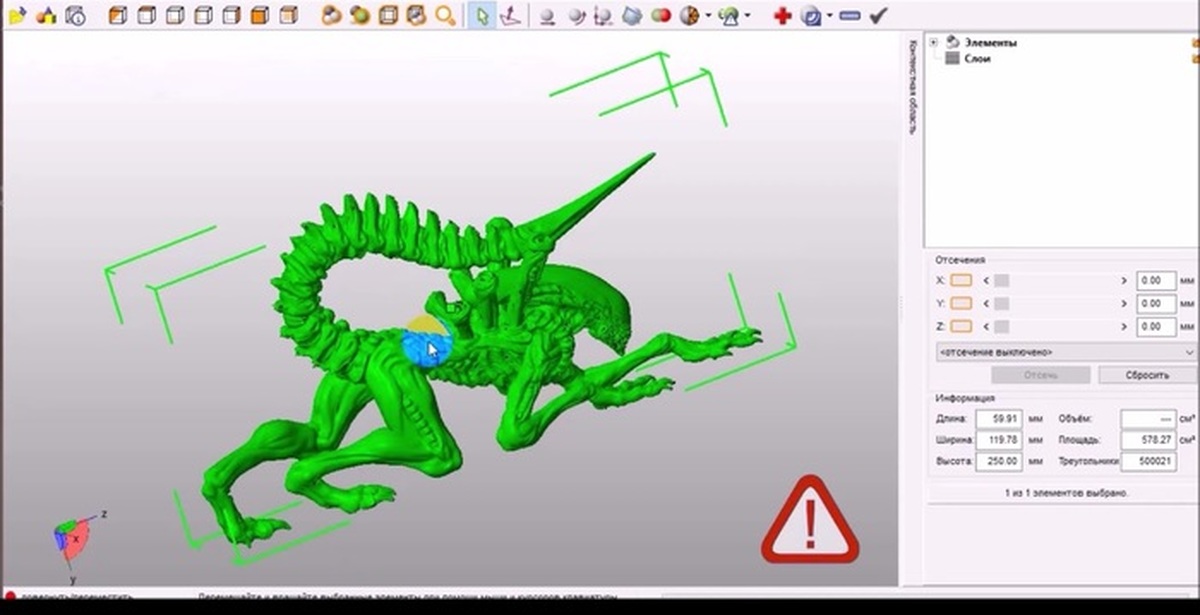
Task: Click the blue-gray cut part icon
Action: (x=632, y=16)
